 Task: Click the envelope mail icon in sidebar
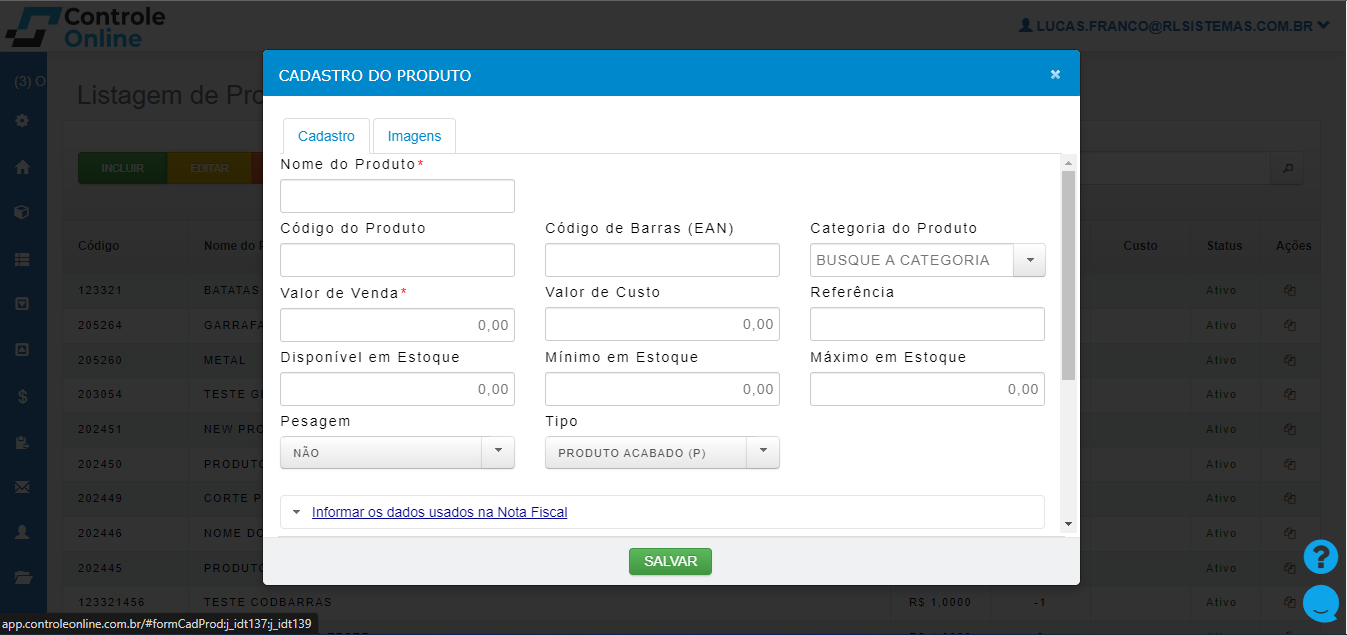(x=22, y=487)
